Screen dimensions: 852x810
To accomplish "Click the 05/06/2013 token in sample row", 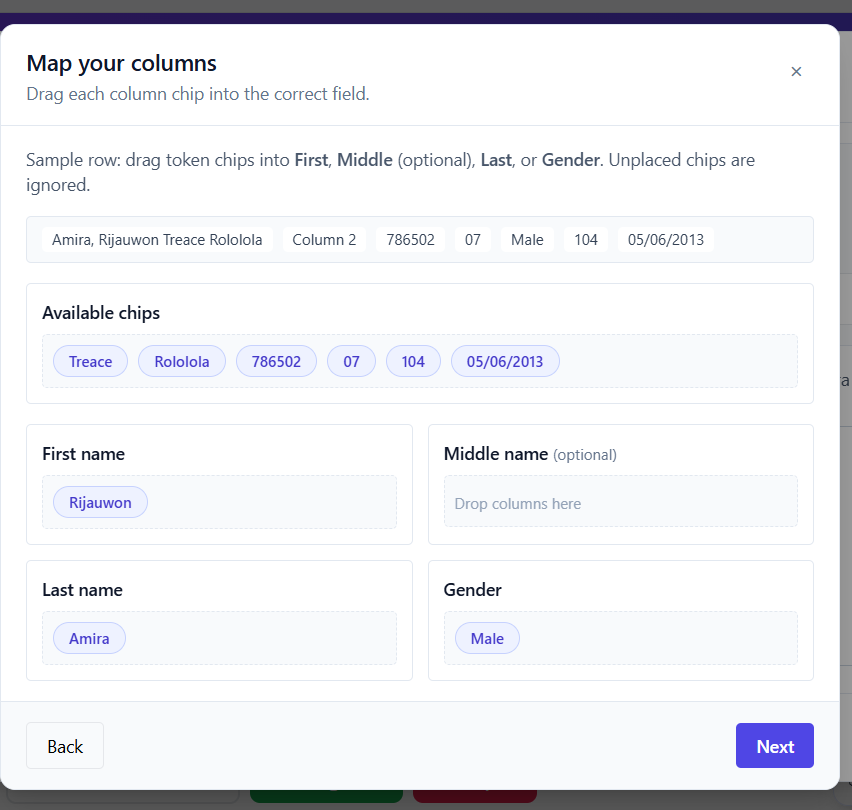I will [x=665, y=239].
